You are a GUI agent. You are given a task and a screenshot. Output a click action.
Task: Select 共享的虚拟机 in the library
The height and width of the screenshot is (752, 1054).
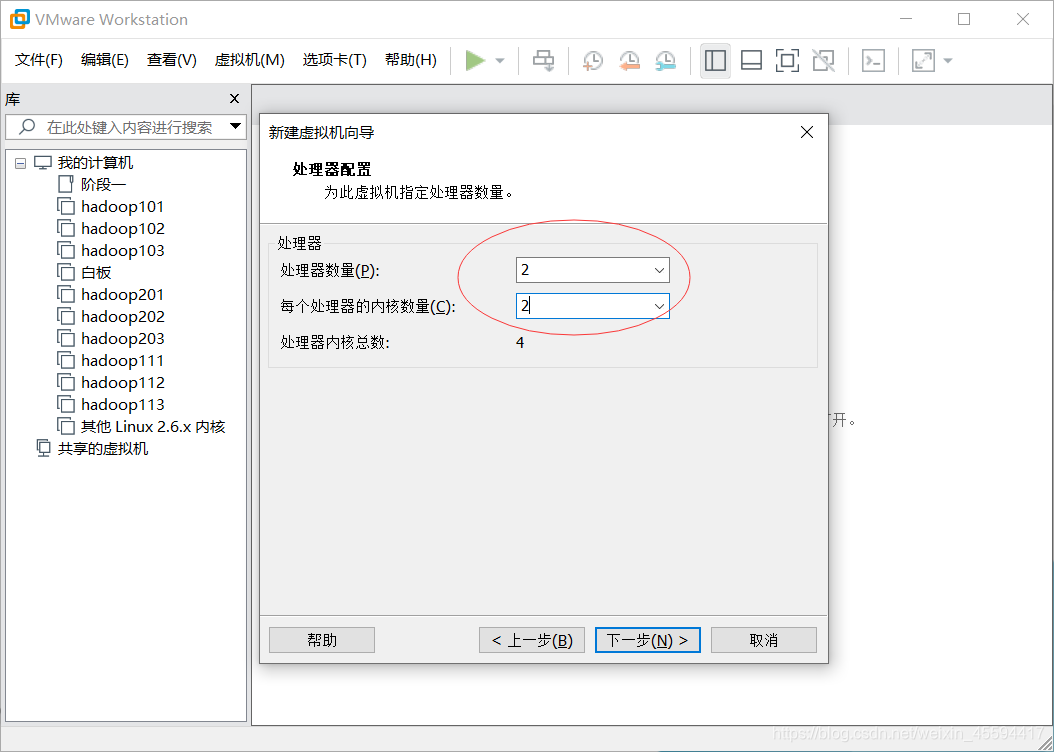click(102, 448)
